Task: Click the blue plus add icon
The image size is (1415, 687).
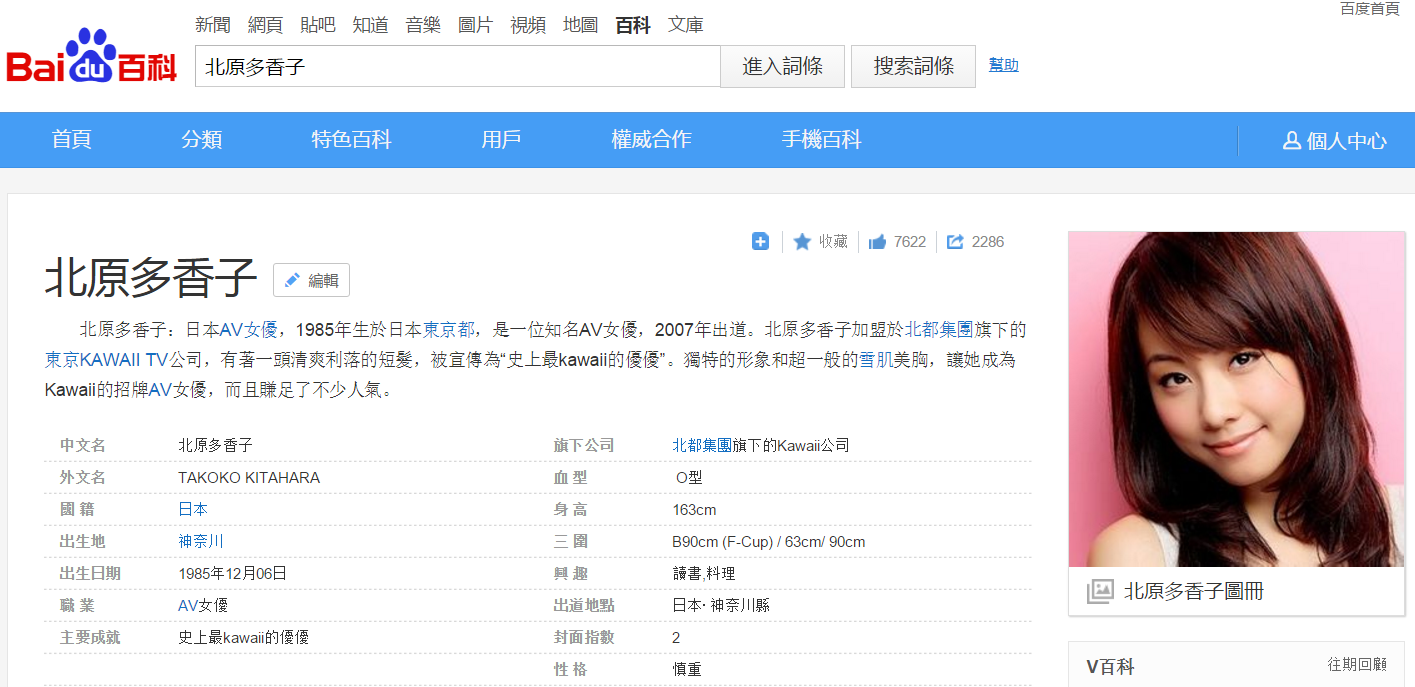Action: click(x=760, y=241)
